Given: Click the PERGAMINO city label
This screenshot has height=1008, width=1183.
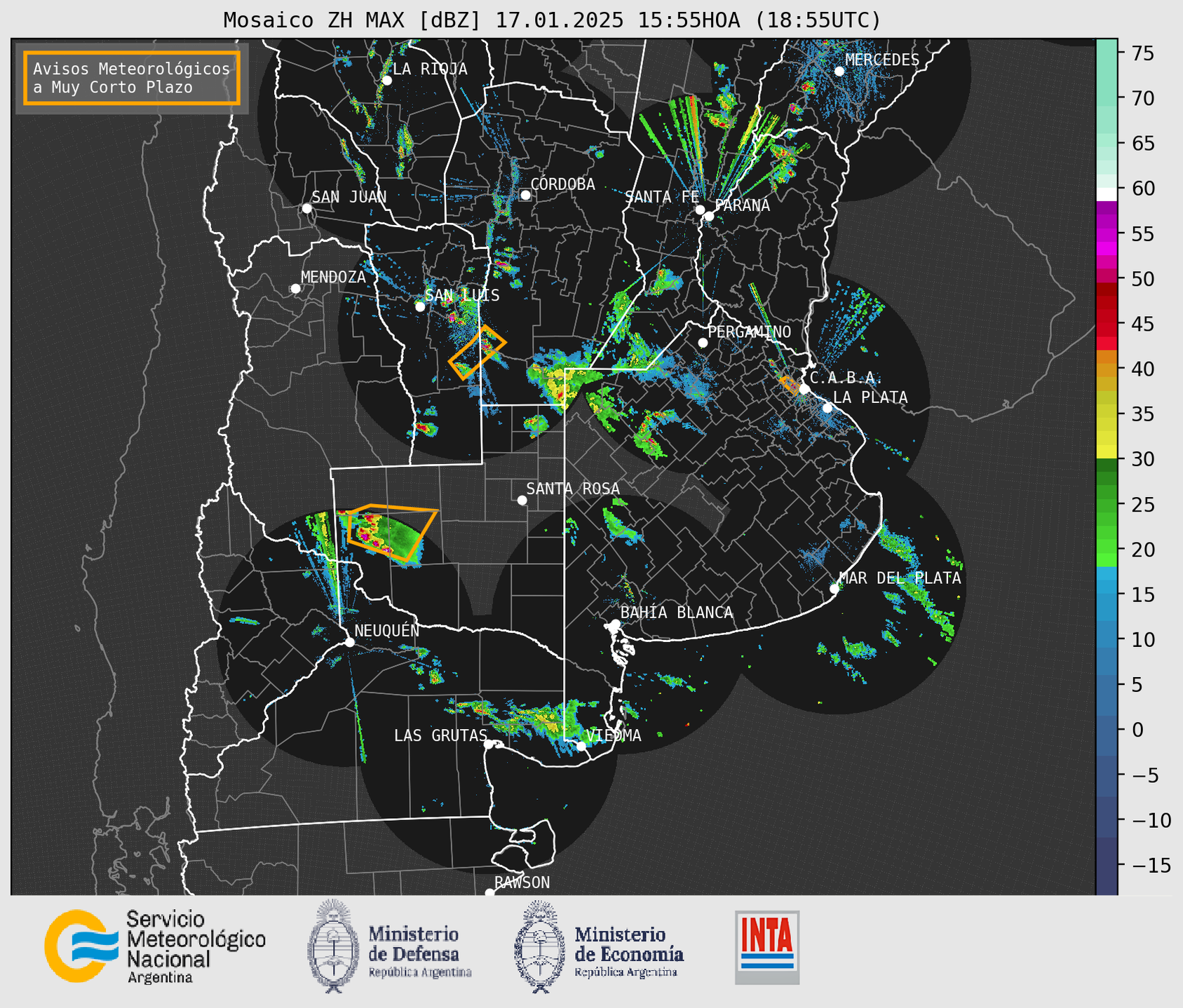Looking at the screenshot, I should 750,332.
